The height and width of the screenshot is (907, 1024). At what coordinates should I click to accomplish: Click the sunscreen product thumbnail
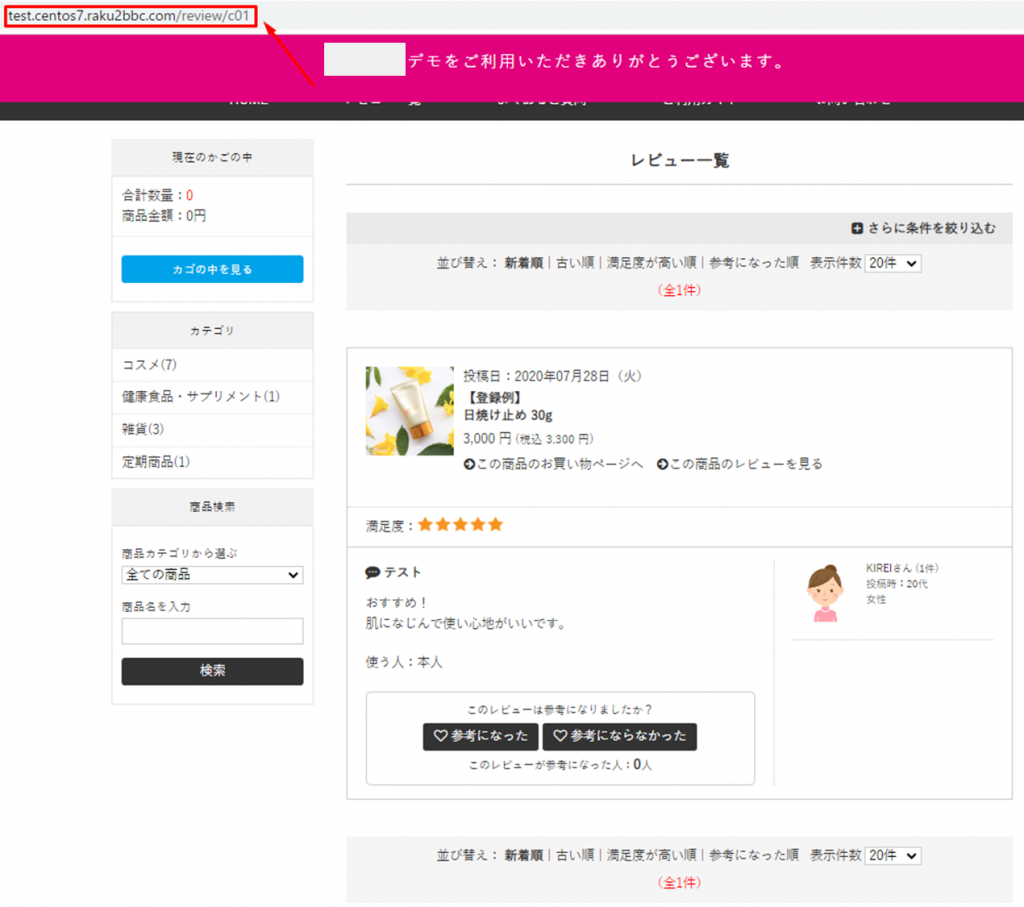click(x=409, y=411)
